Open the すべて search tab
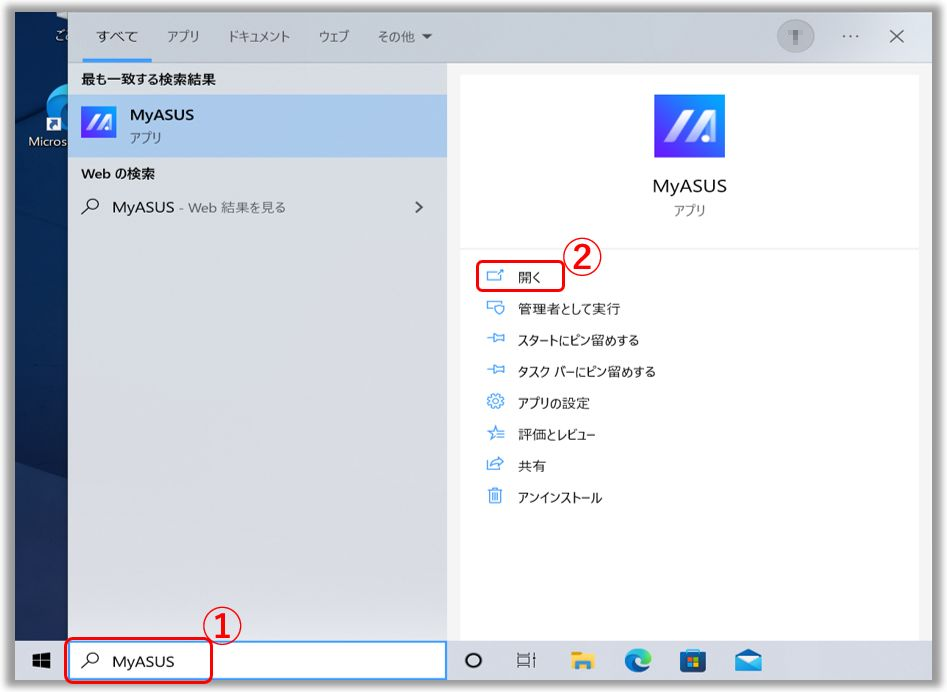 pos(117,37)
